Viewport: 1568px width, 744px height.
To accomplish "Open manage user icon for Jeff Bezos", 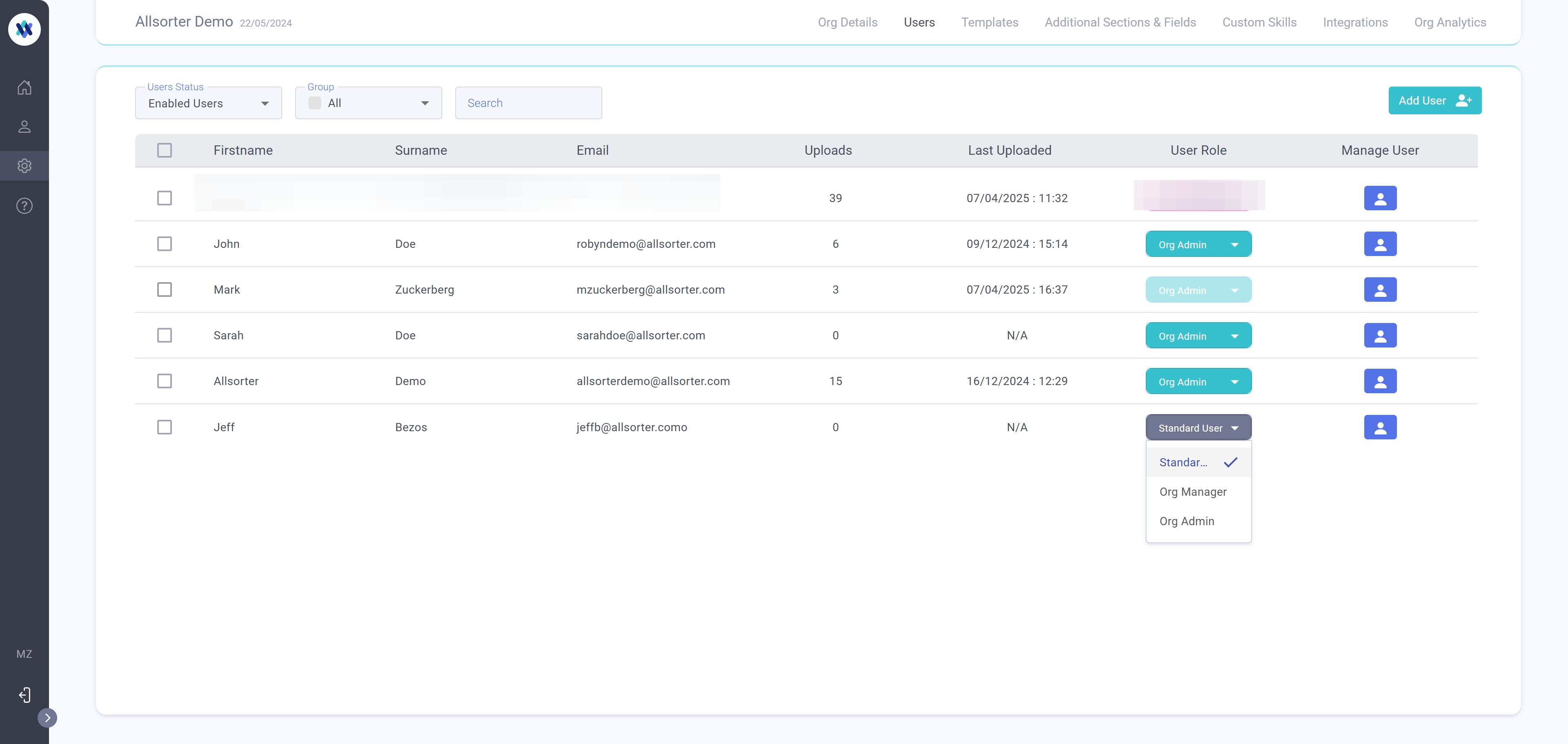I will [1380, 428].
